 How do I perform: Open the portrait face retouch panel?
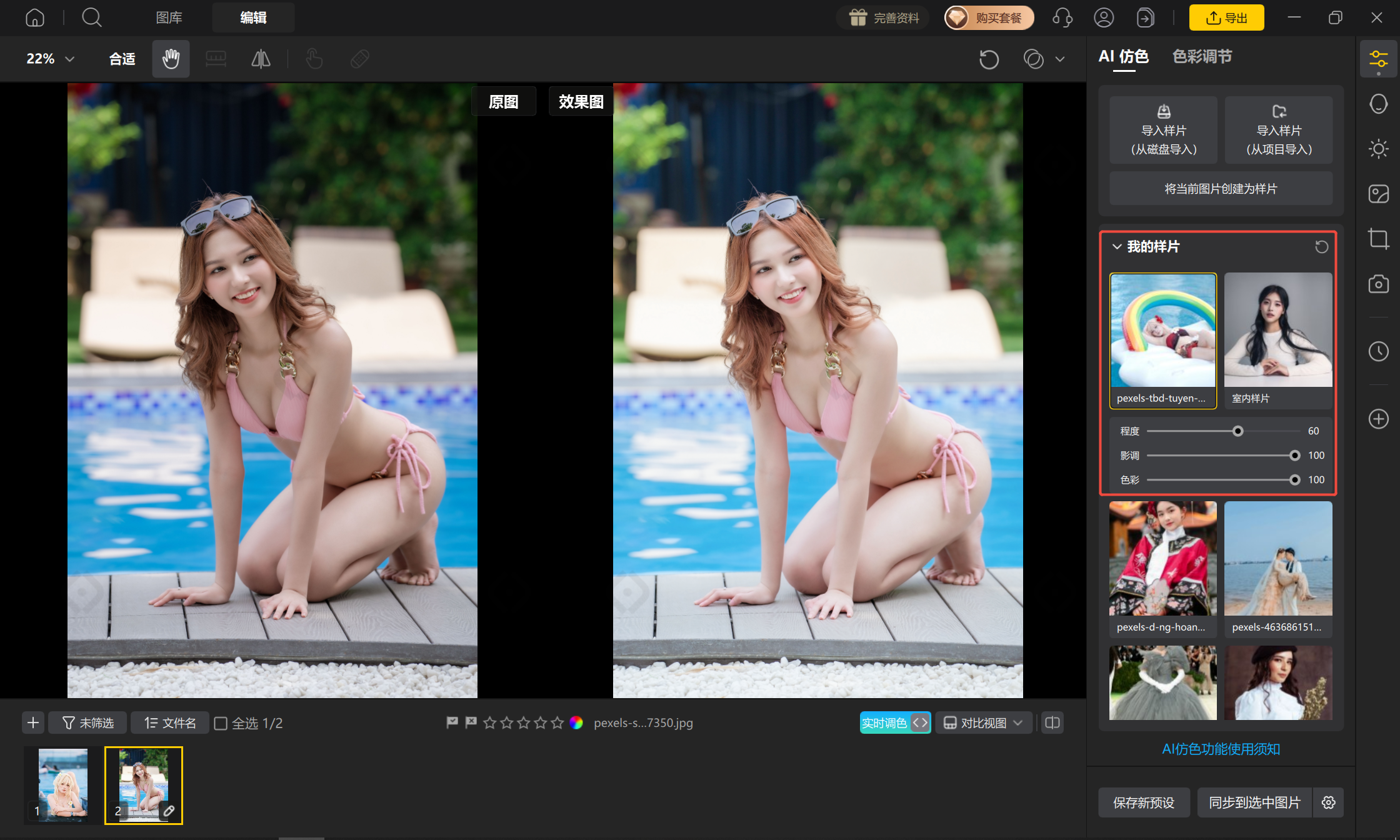click(x=1379, y=104)
